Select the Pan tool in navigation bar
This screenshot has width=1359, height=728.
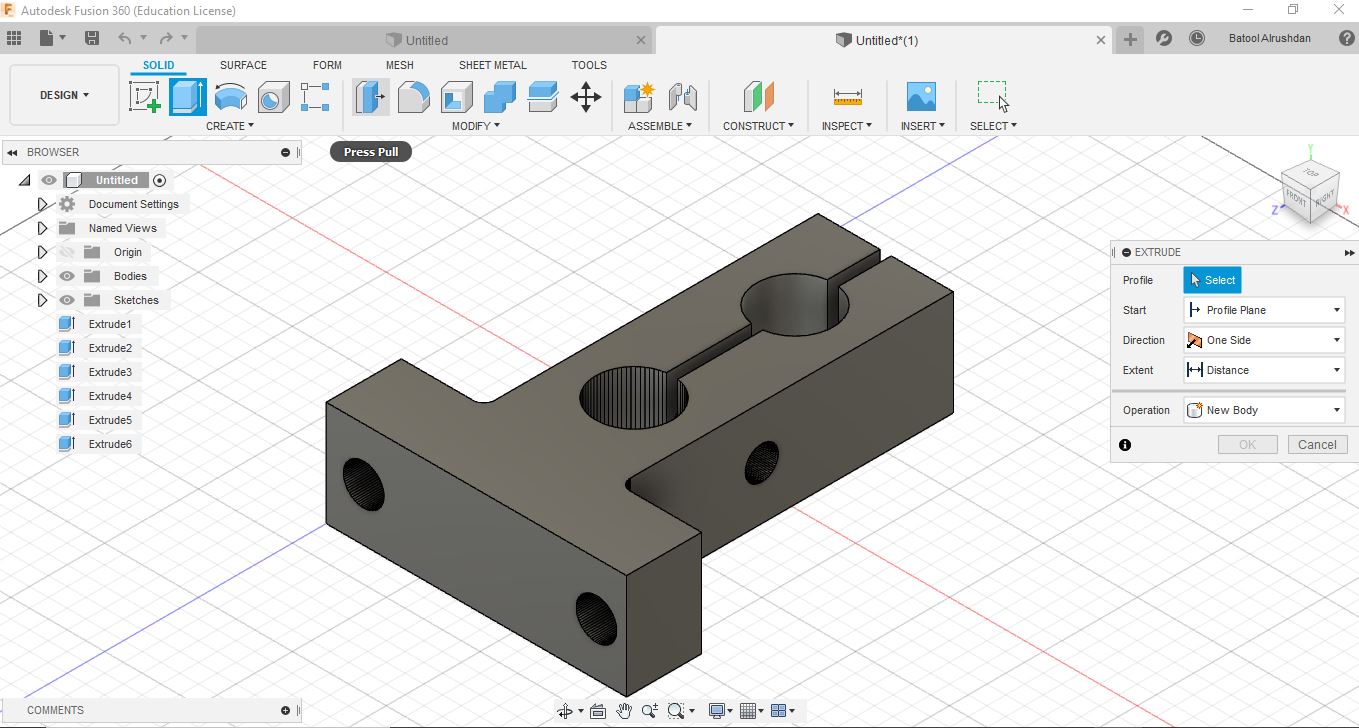pos(623,710)
